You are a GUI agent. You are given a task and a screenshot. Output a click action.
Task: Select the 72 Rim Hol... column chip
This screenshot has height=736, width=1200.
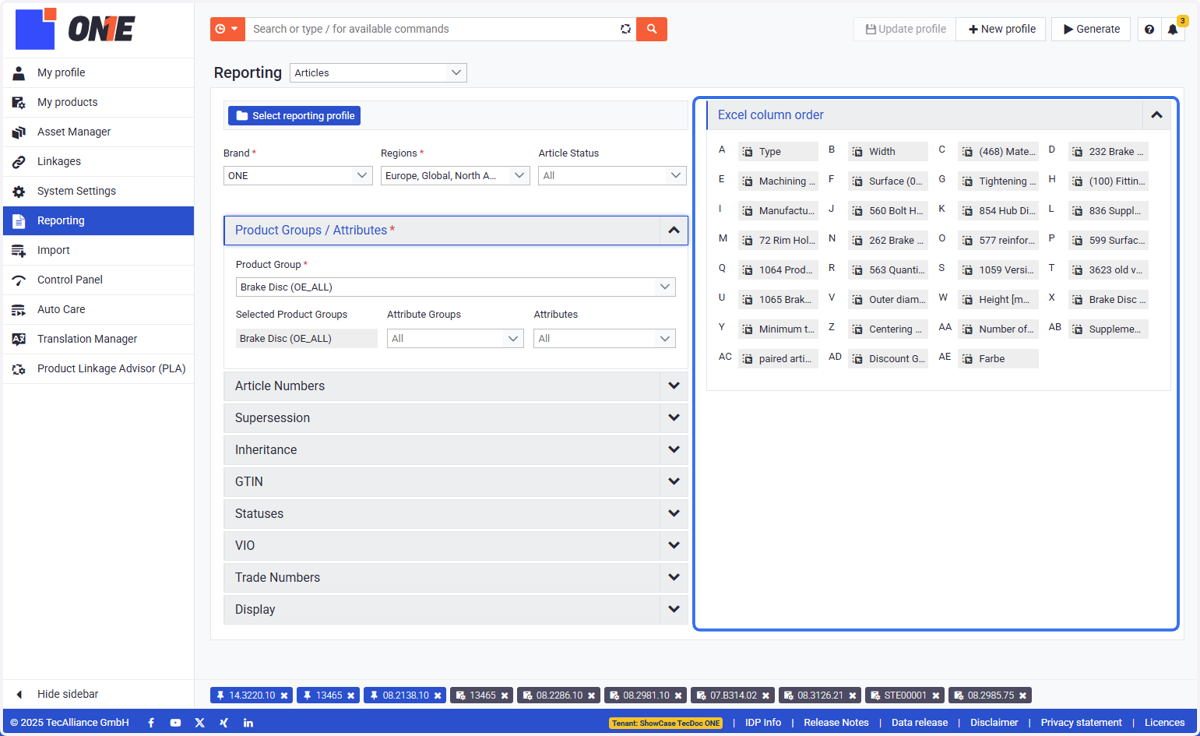pos(778,240)
